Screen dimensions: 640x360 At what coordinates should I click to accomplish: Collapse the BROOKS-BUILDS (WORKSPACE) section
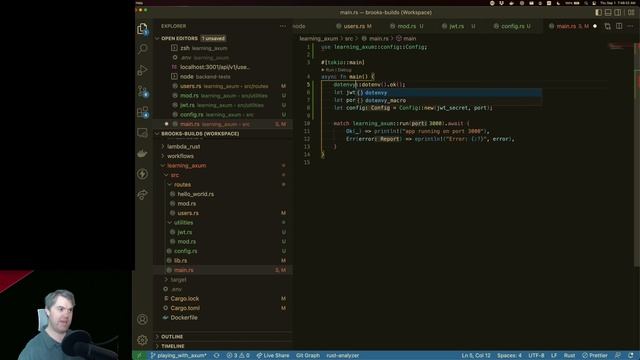(200, 134)
